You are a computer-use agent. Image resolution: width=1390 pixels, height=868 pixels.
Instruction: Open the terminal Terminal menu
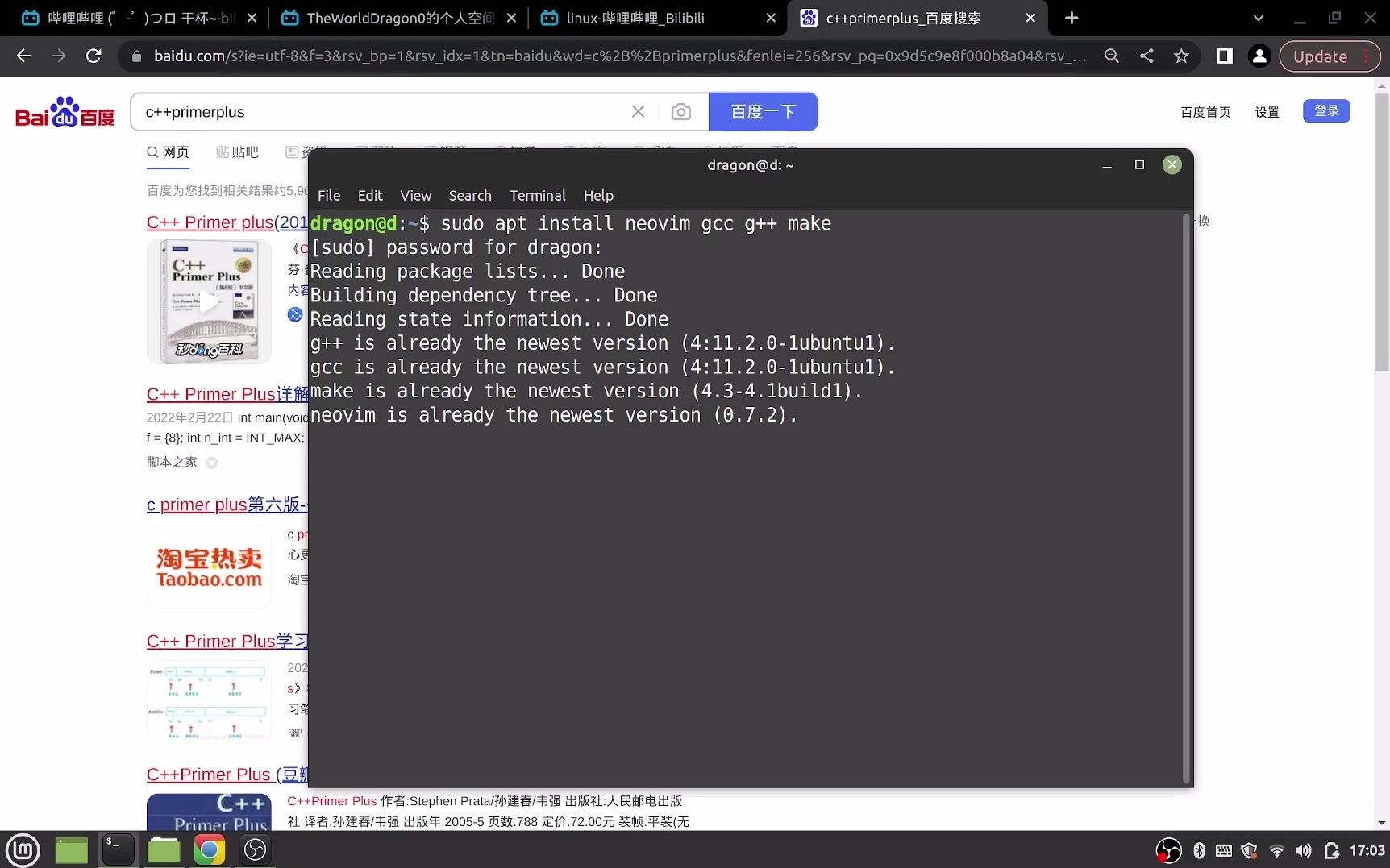[x=538, y=195]
